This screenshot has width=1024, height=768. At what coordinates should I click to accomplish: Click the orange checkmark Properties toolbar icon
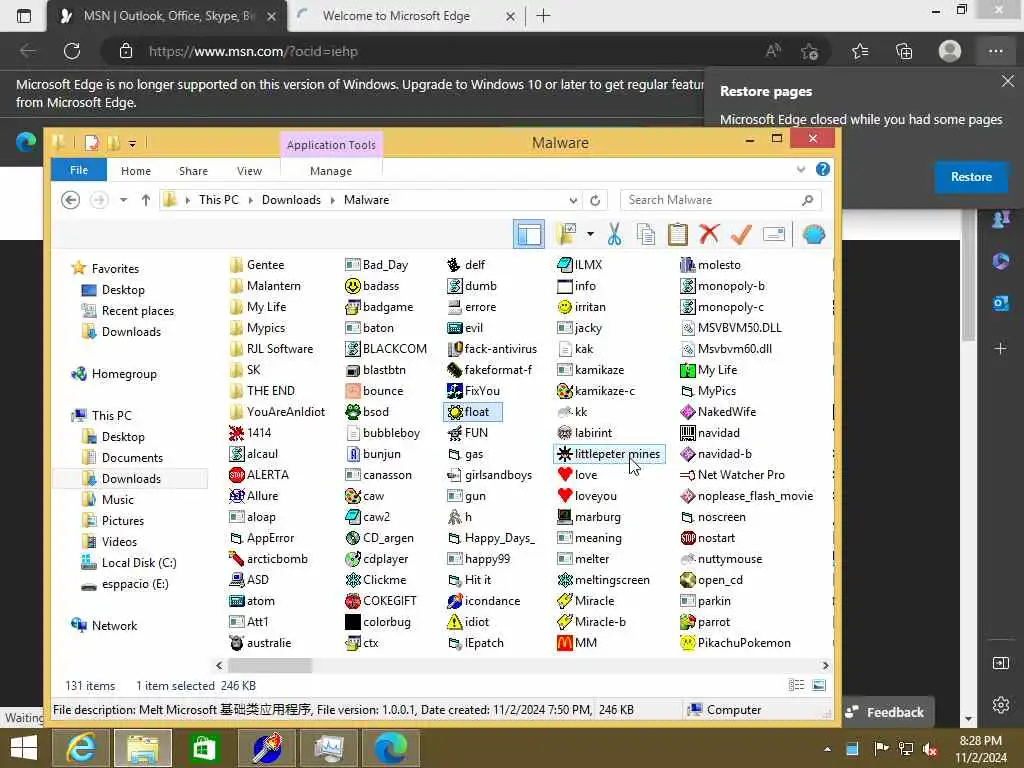(x=741, y=234)
